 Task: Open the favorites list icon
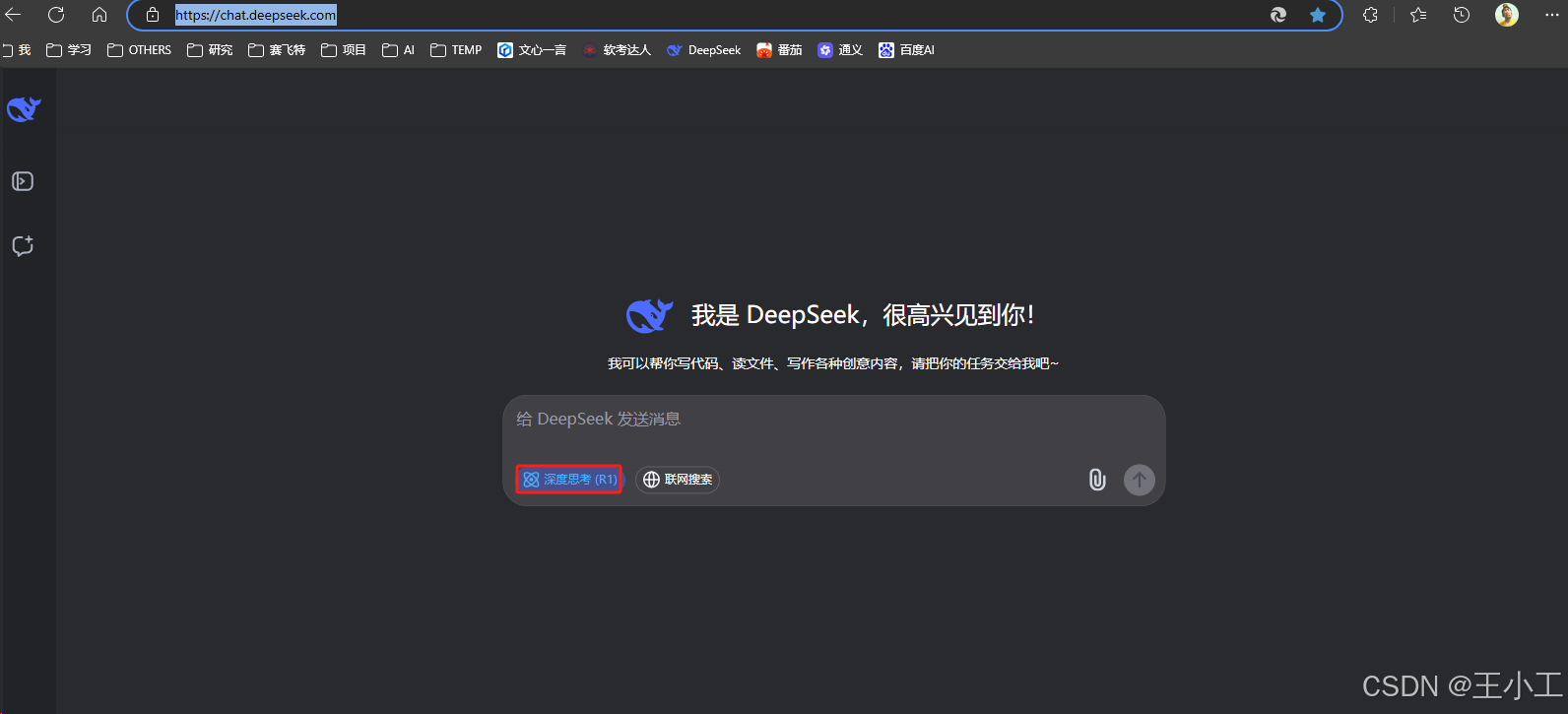pyautogui.click(x=1418, y=15)
